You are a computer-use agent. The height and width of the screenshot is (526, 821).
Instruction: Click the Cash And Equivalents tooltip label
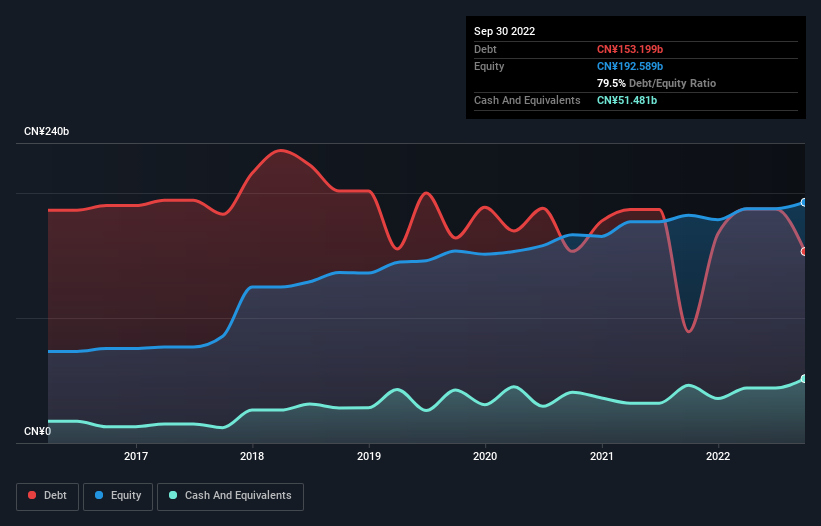[x=527, y=100]
